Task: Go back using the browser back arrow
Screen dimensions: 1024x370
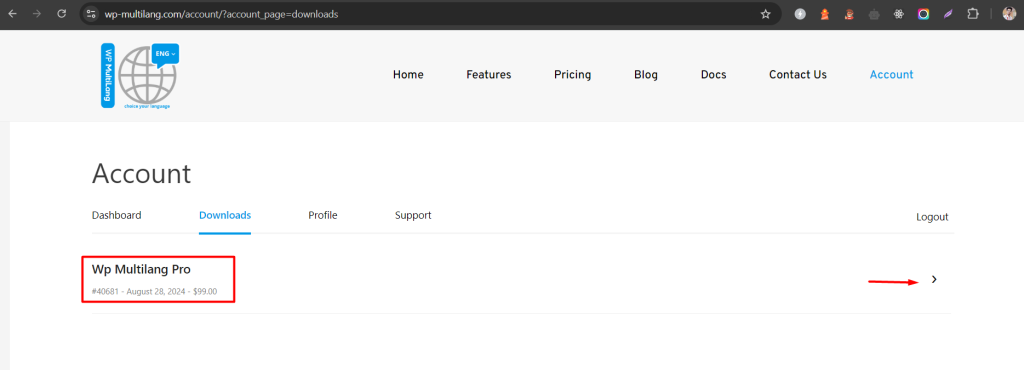Action: point(12,14)
